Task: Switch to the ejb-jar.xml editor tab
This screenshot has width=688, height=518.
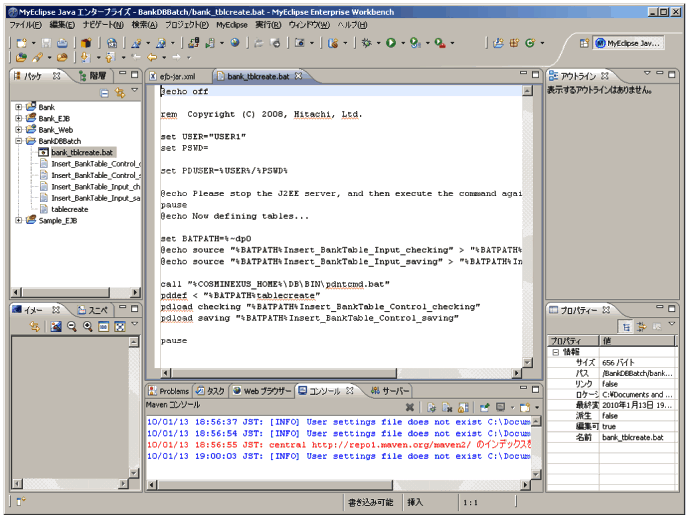Action: (x=177, y=76)
